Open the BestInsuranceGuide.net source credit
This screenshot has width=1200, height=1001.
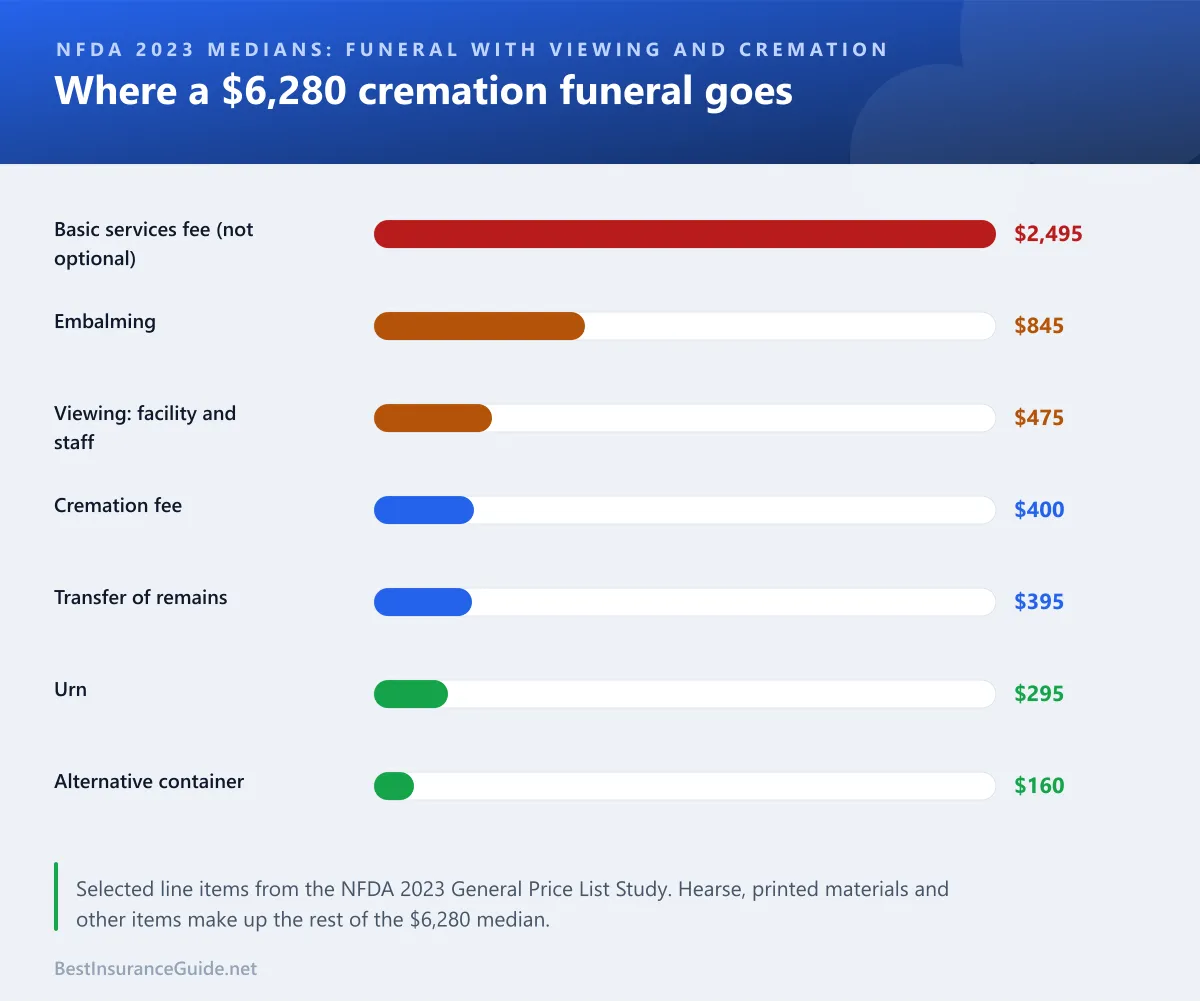pos(156,969)
